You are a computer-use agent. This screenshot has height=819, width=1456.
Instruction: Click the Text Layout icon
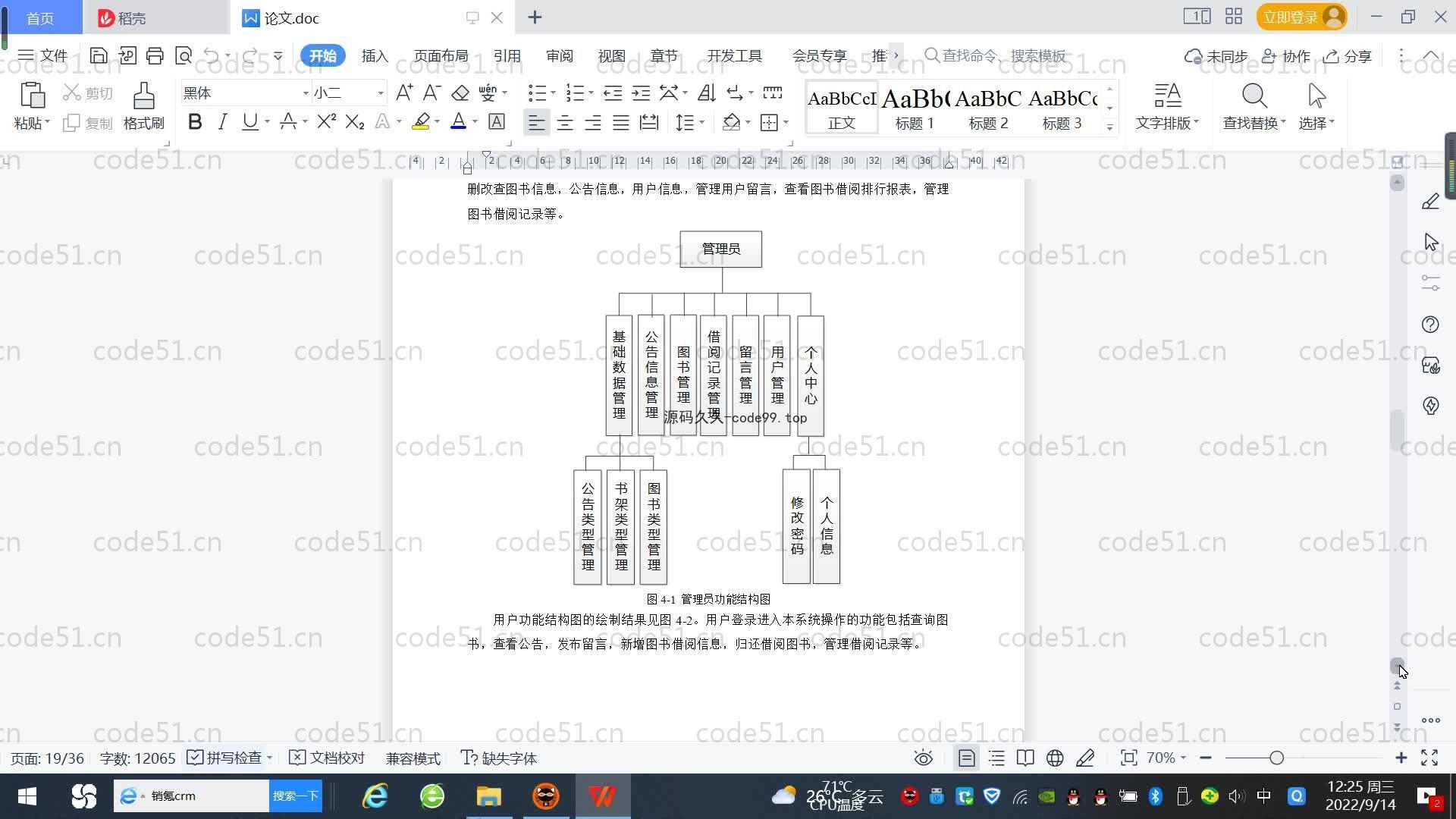pyautogui.click(x=1167, y=96)
